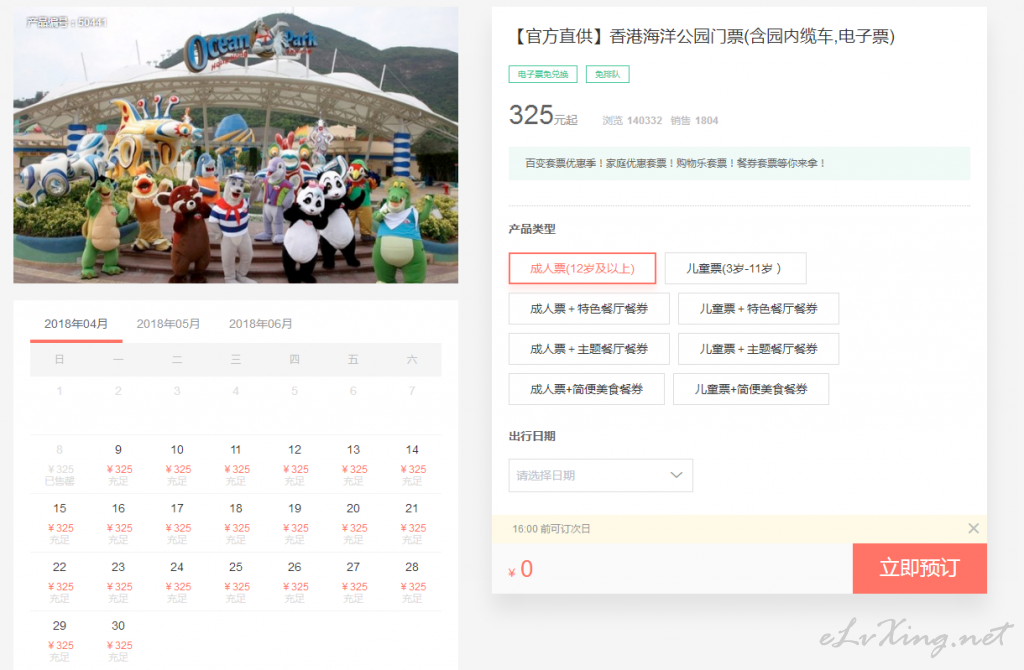This screenshot has width=1024, height=670.
Task: Pick April 20 on the calendar
Action: pos(353,524)
